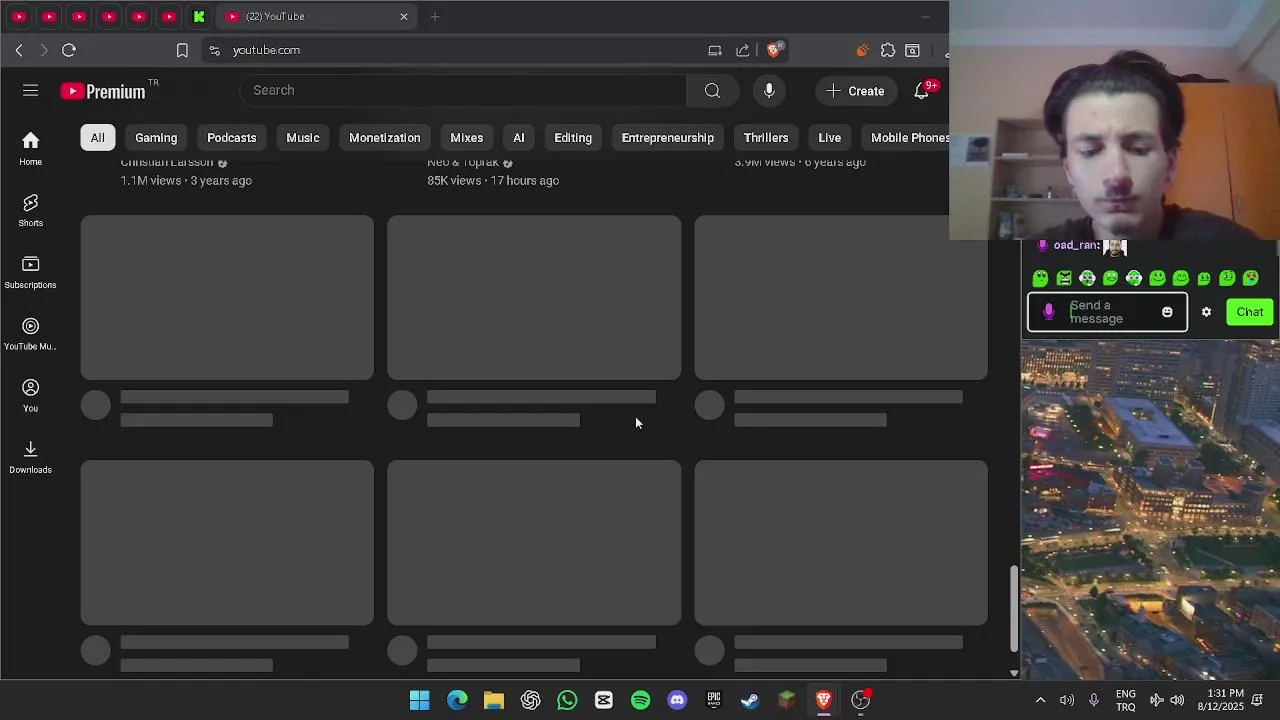Select the Mobile Phones filter chip
Viewport: 1280px width, 720px height.
(905, 138)
